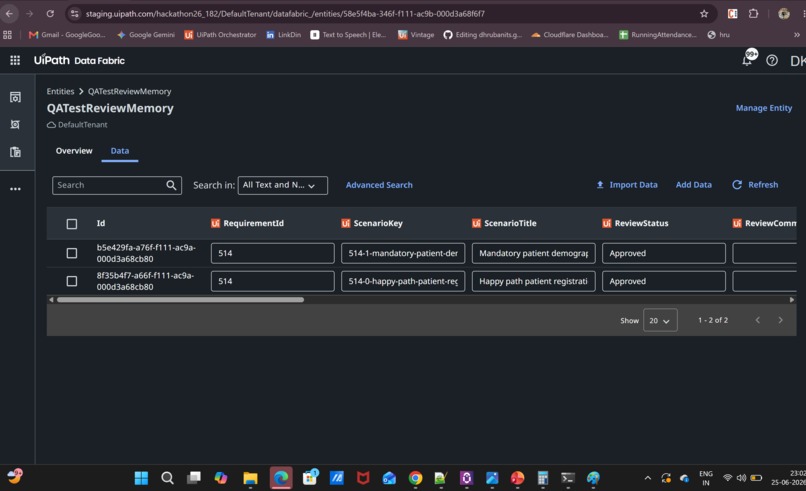Edit the ScenarioTitle cell 'Happy path patient registrati'
Screen dimensions: 806x491
(534, 281)
